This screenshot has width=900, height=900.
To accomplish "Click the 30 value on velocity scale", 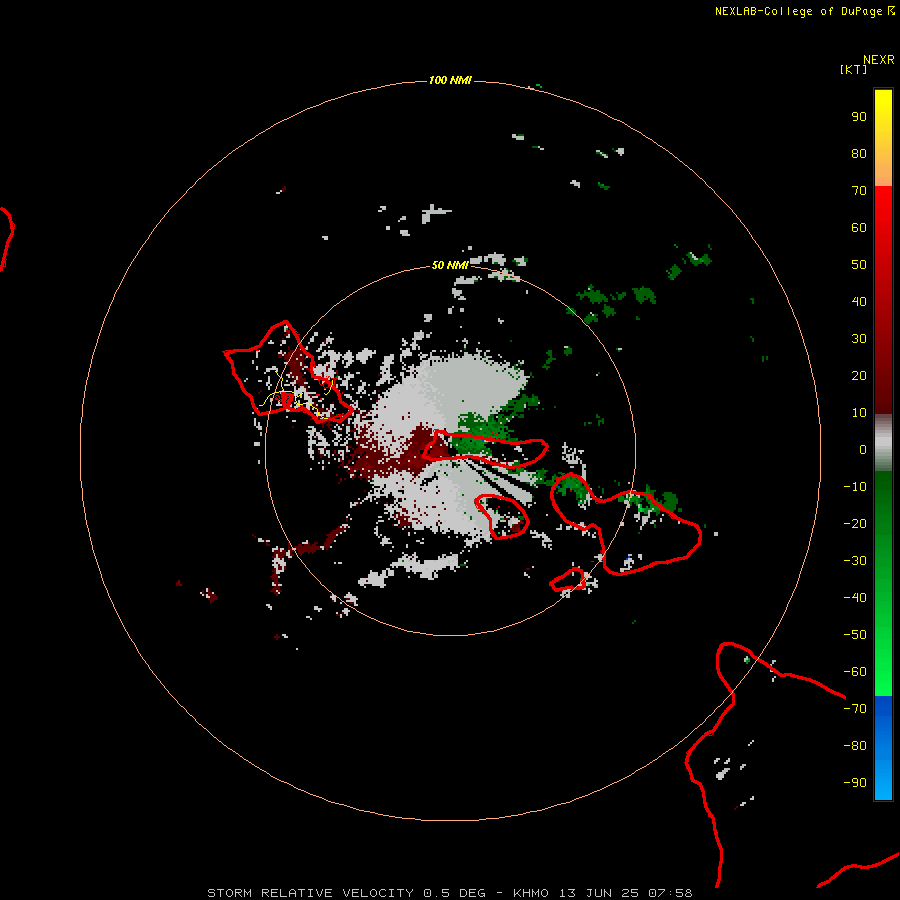I will (x=859, y=339).
